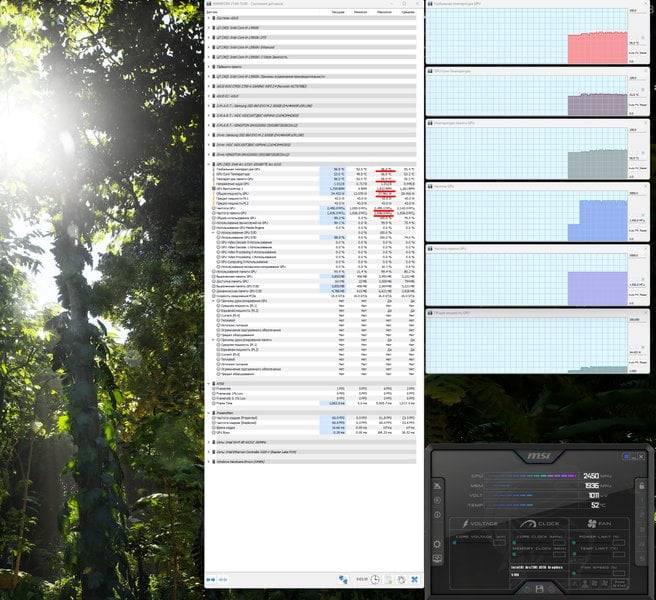Viewport: 656px width, 600px height.
Task: Open Afterburner hardware monitor icon
Action: tap(437, 559)
